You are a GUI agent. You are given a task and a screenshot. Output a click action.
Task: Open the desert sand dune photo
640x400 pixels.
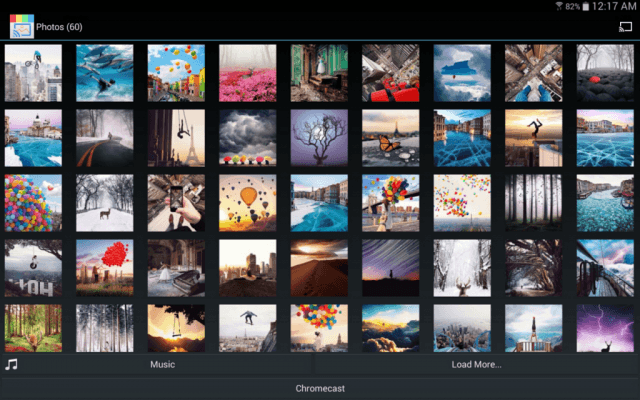click(x=319, y=268)
